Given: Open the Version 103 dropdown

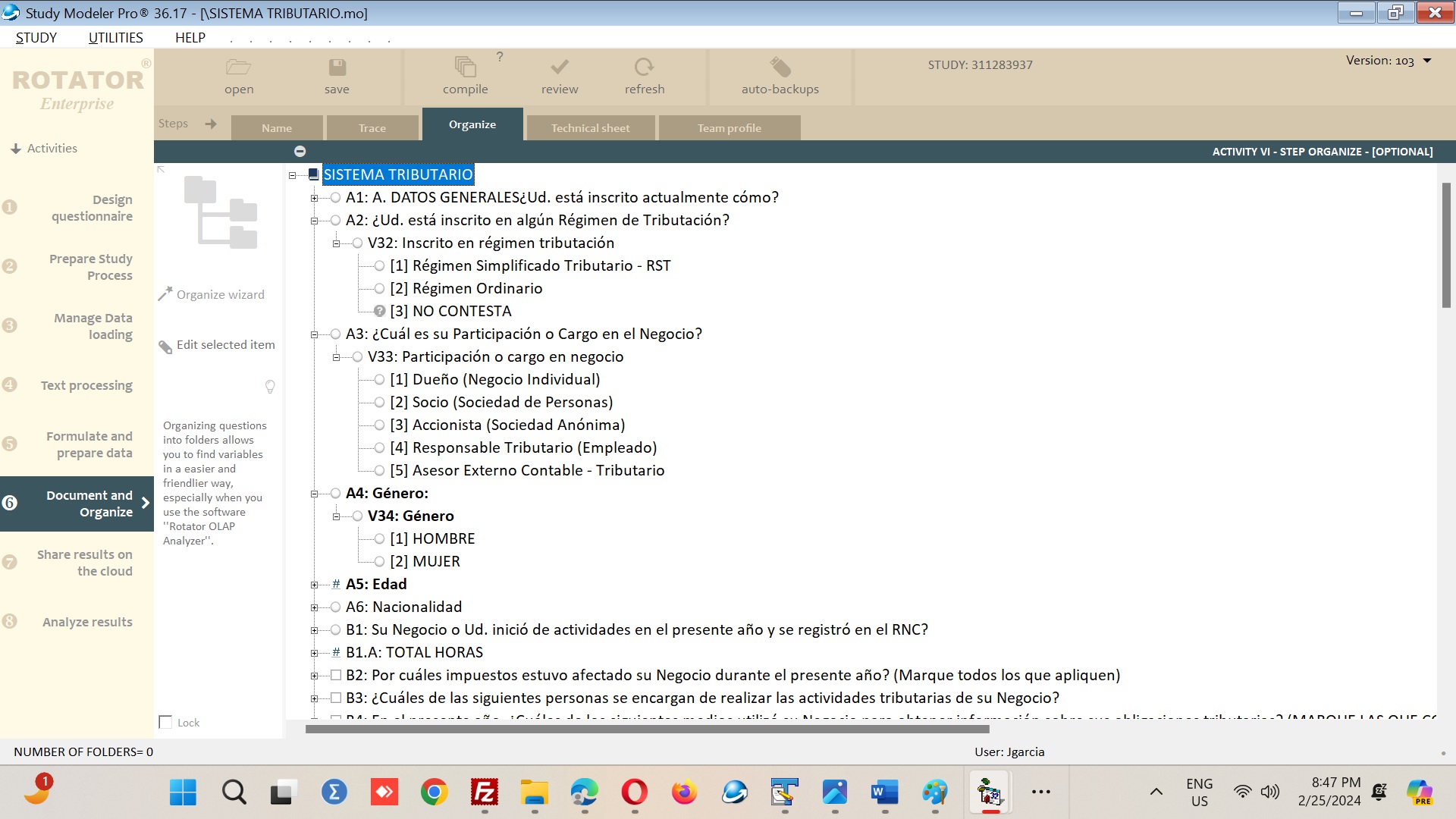Looking at the screenshot, I should 1427,61.
